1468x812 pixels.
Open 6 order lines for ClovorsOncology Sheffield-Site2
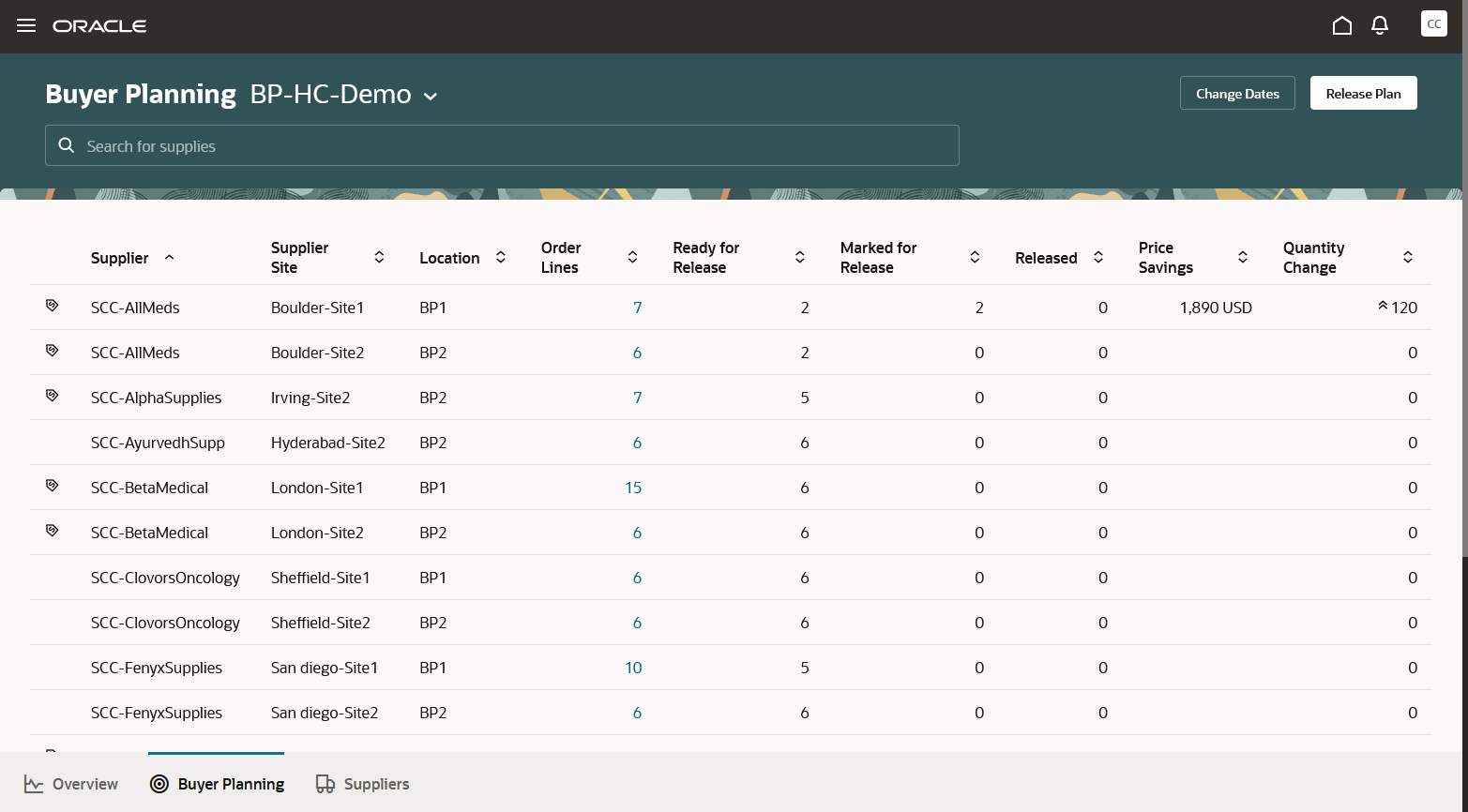[x=638, y=623]
